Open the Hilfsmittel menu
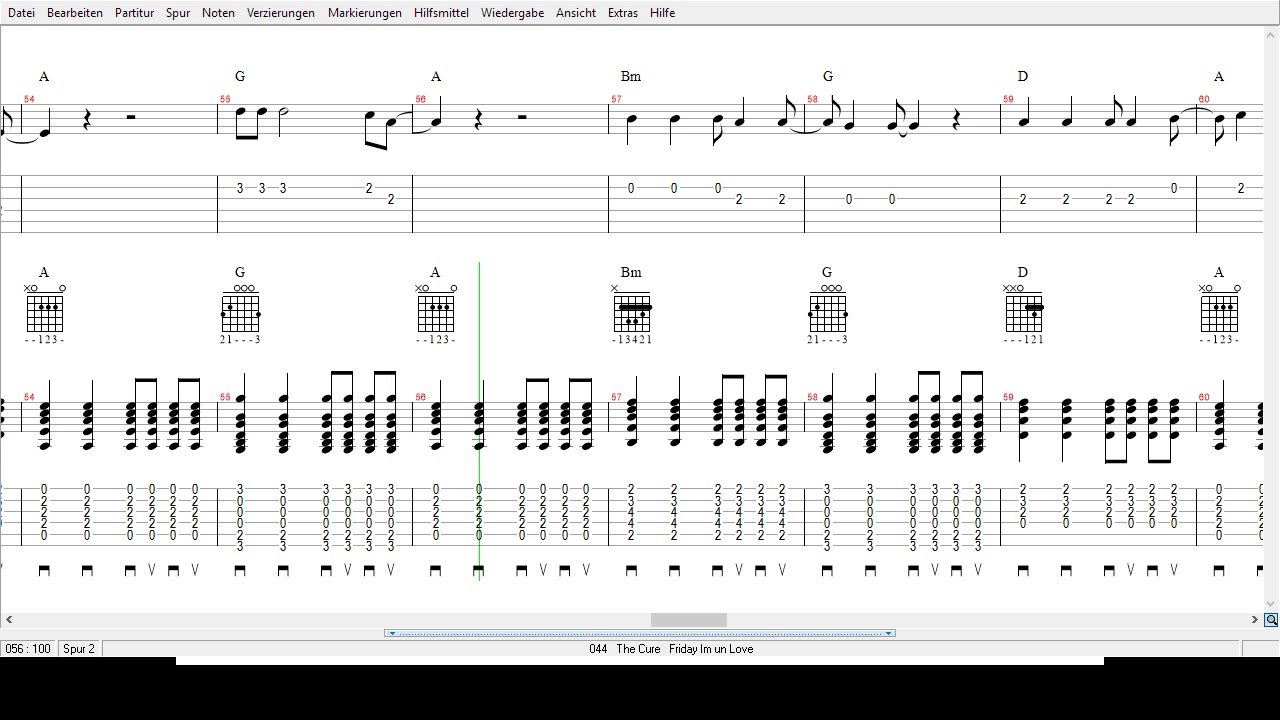This screenshot has height=720, width=1280. click(x=441, y=13)
